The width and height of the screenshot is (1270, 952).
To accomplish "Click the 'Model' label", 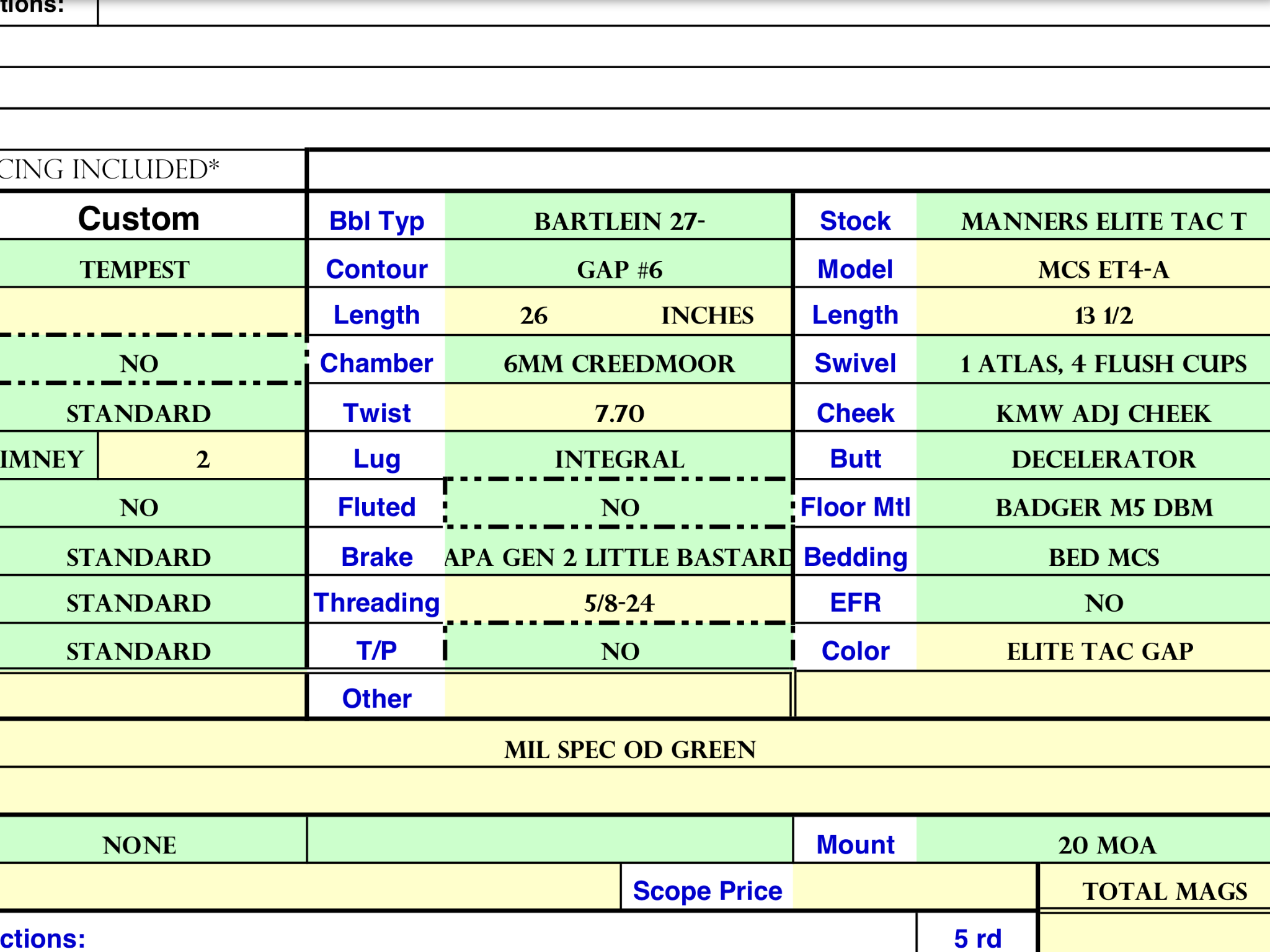I will [855, 269].
